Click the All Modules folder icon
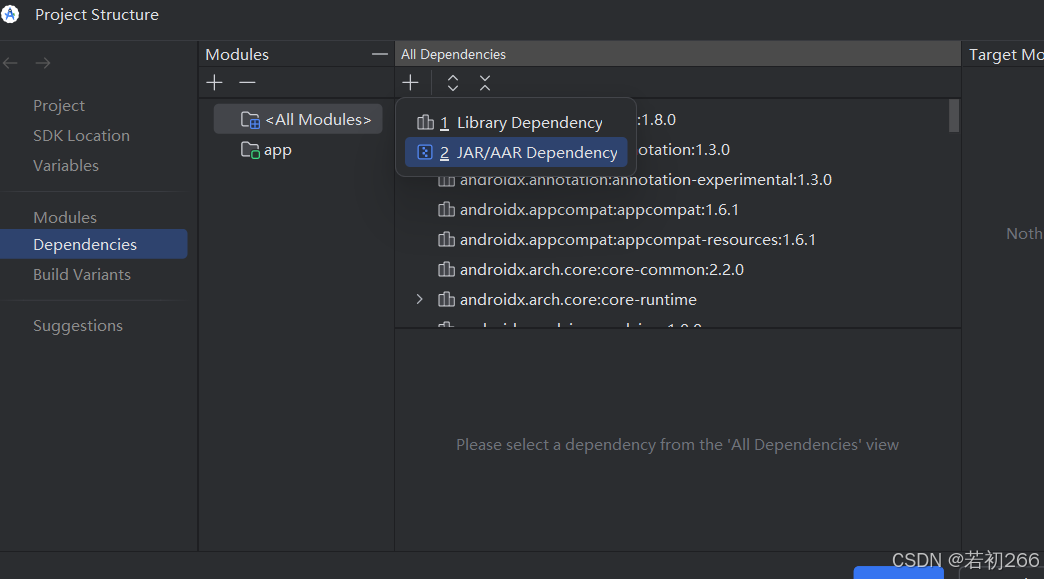1044x579 pixels. (250, 120)
